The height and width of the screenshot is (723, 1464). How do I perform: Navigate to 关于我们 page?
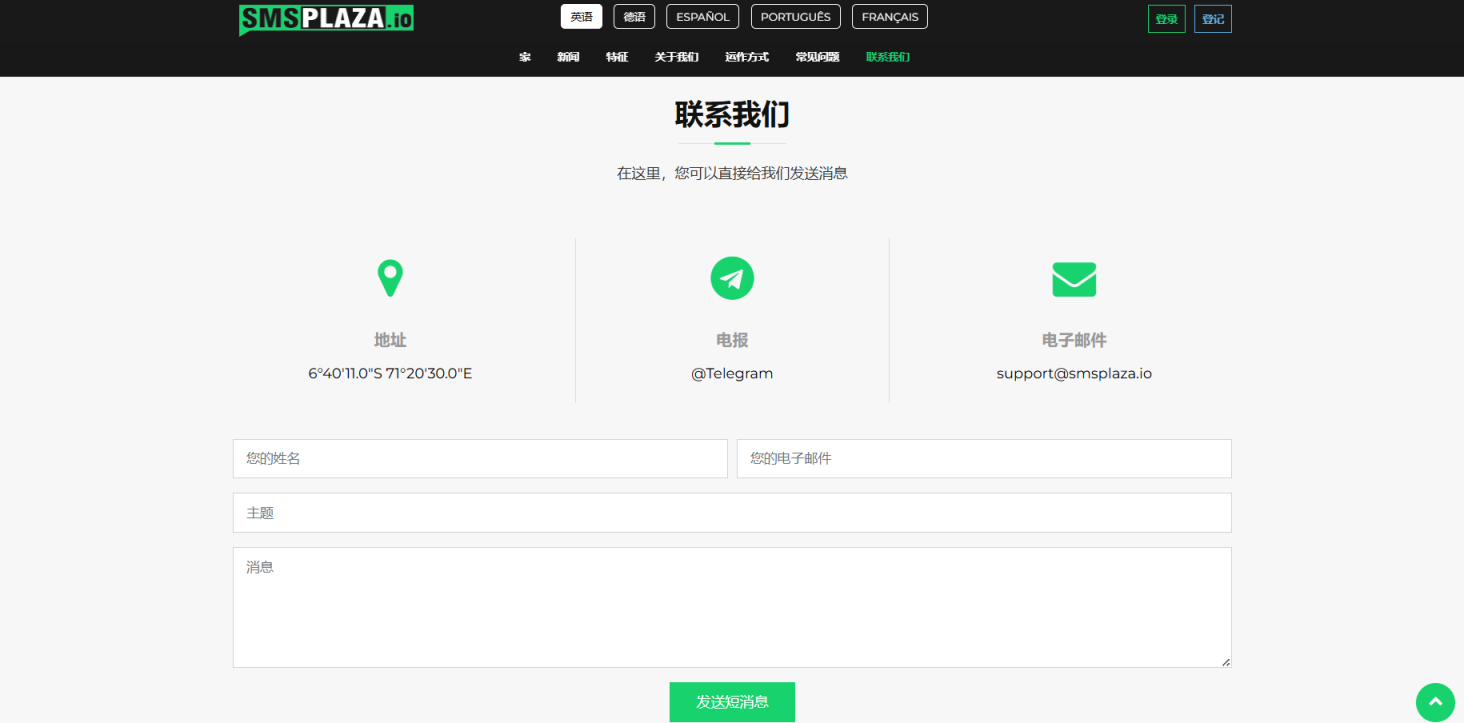(676, 57)
